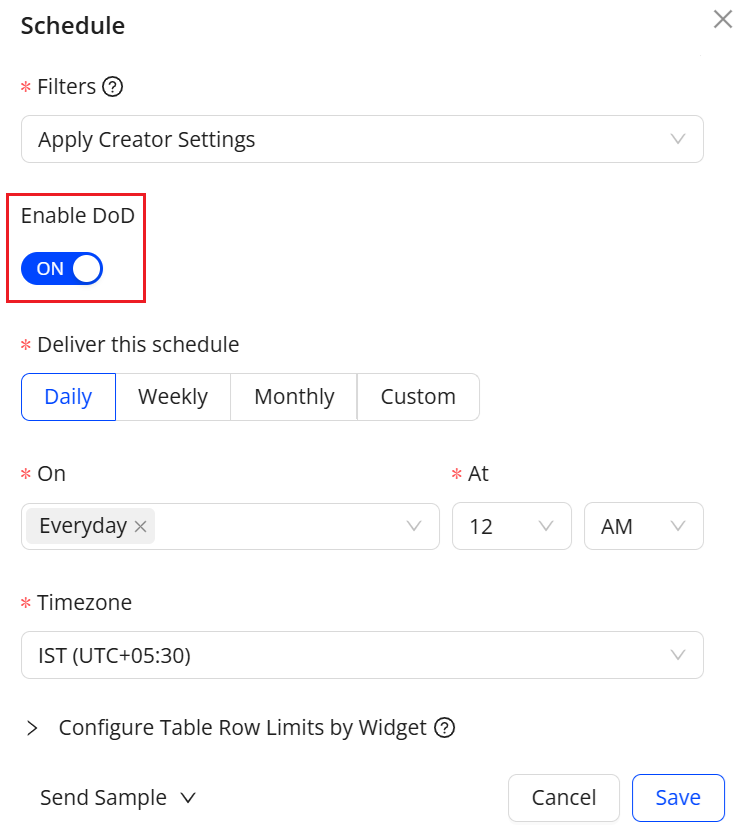Open the hour dropdown showing 12
The image size is (743, 828).
coord(511,526)
